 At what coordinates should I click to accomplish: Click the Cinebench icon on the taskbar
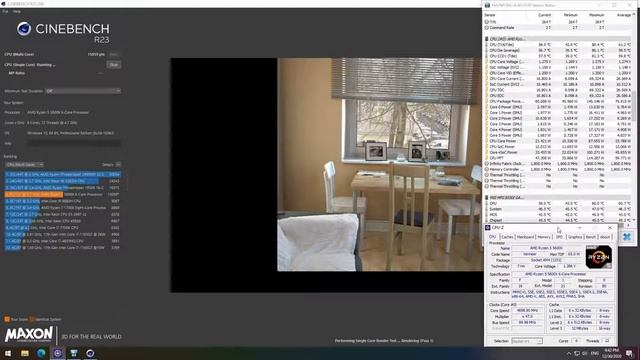[90, 353]
